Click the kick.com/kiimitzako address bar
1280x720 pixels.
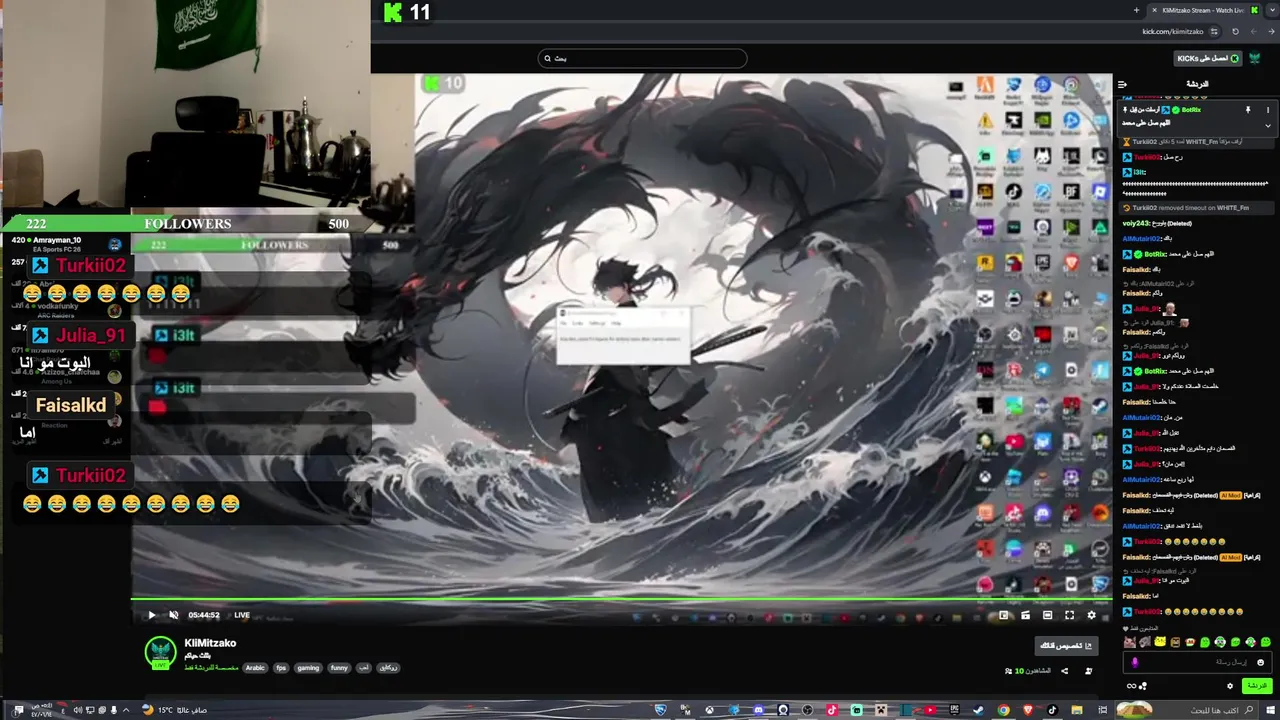click(1173, 31)
